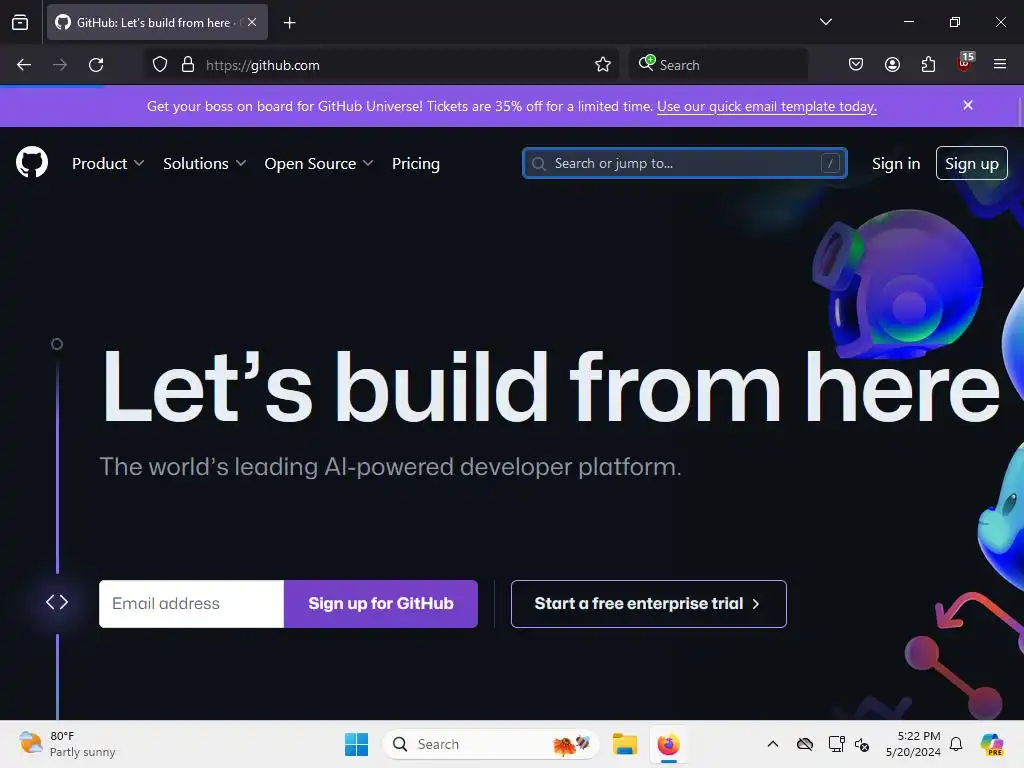Go to the Pricing page
Image resolution: width=1024 pixels, height=768 pixels.
pyautogui.click(x=416, y=163)
